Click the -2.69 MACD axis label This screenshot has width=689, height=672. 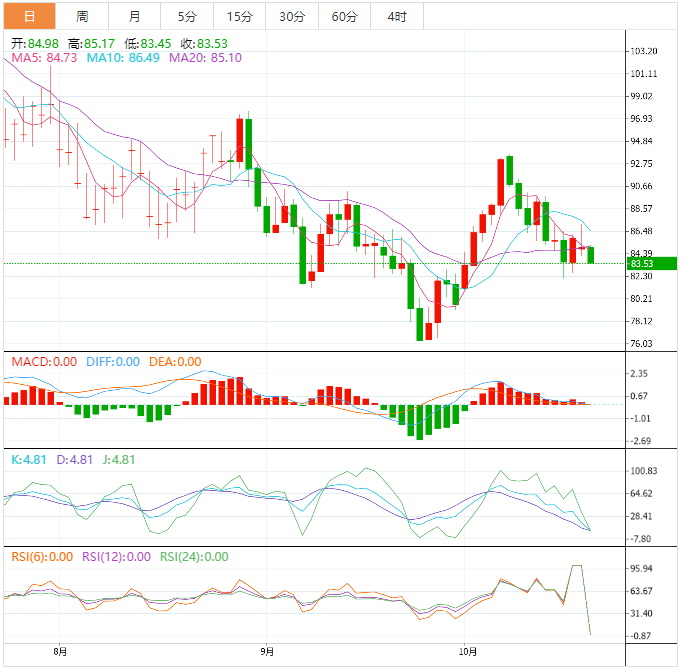641,441
